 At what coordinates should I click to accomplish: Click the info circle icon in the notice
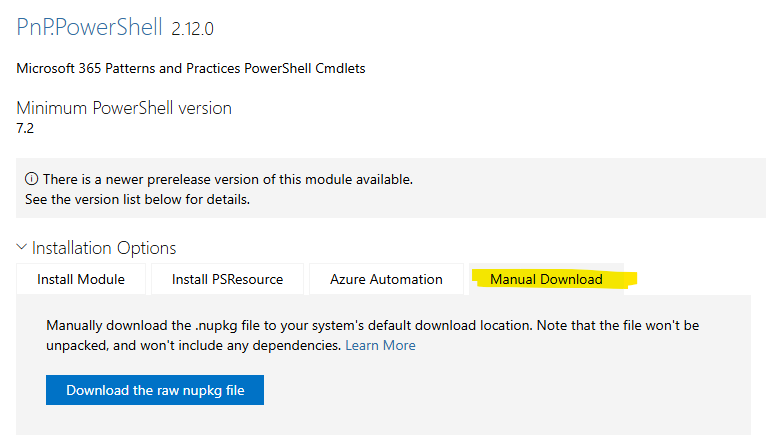point(31,178)
